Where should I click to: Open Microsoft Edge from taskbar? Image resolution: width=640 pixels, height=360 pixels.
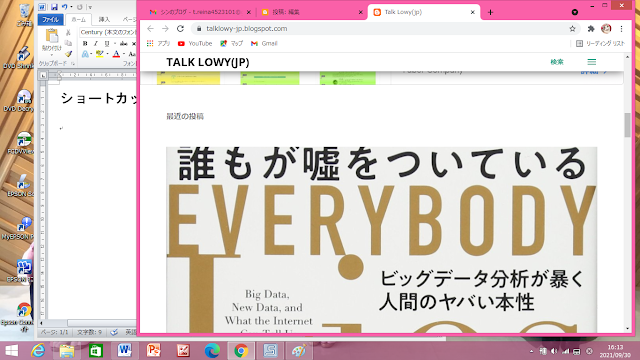point(212,351)
